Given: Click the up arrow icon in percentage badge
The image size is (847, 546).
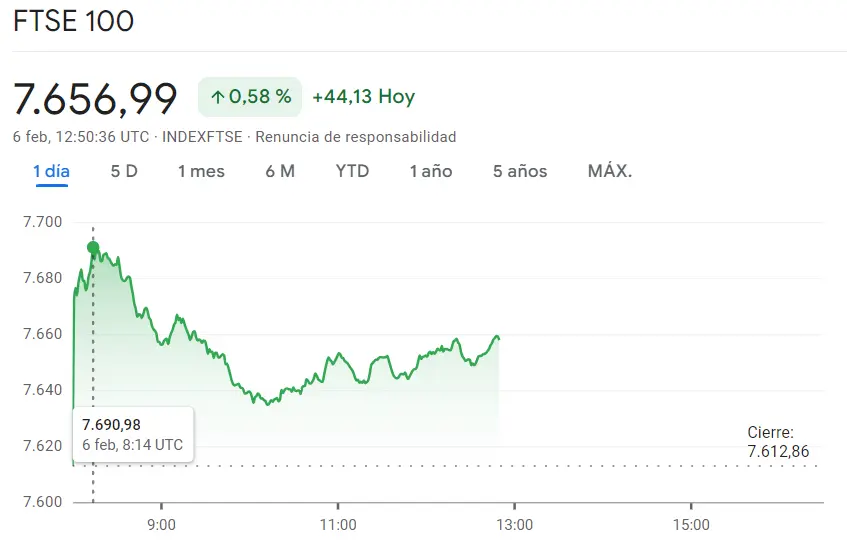Looking at the screenshot, I should (x=217, y=97).
